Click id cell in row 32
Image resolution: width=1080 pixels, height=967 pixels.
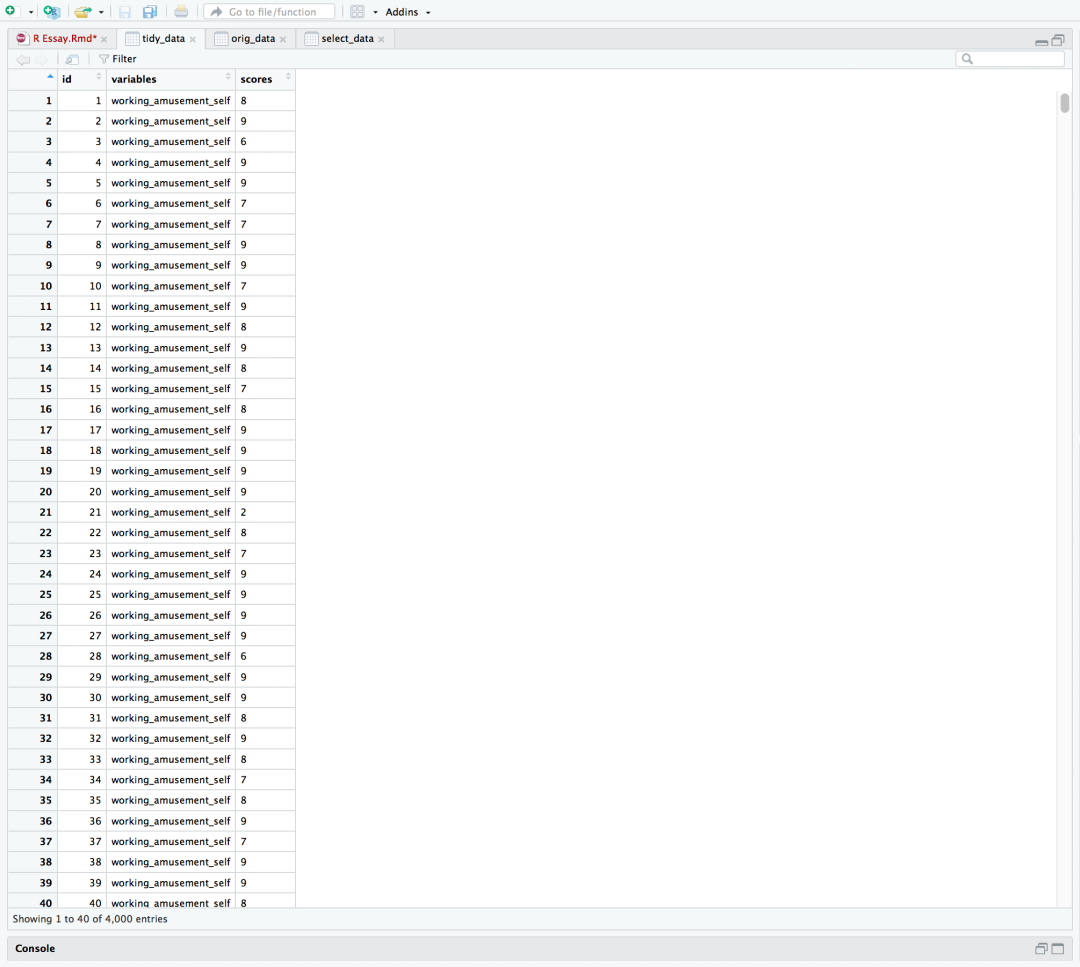tap(82, 738)
